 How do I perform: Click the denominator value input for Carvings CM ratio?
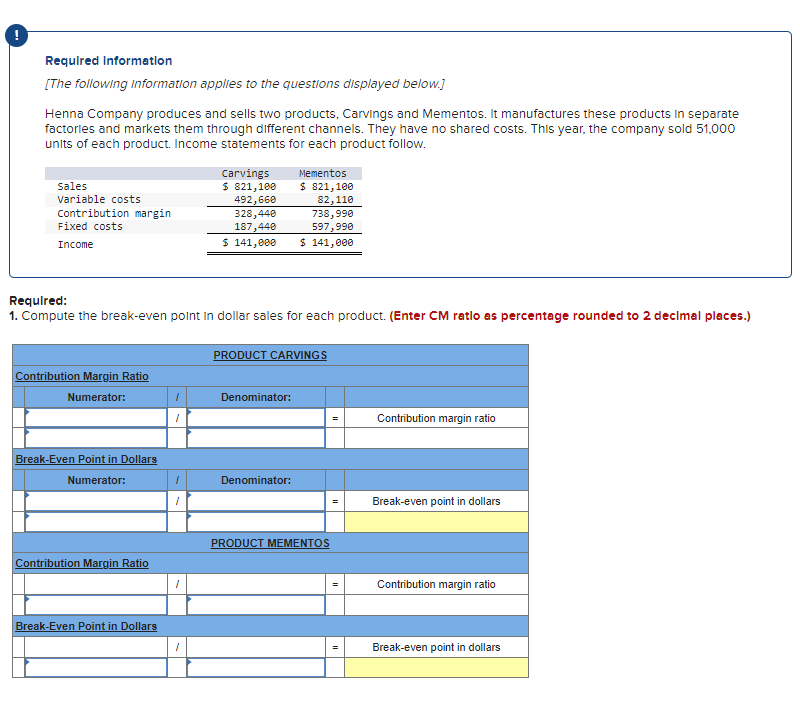click(x=253, y=438)
